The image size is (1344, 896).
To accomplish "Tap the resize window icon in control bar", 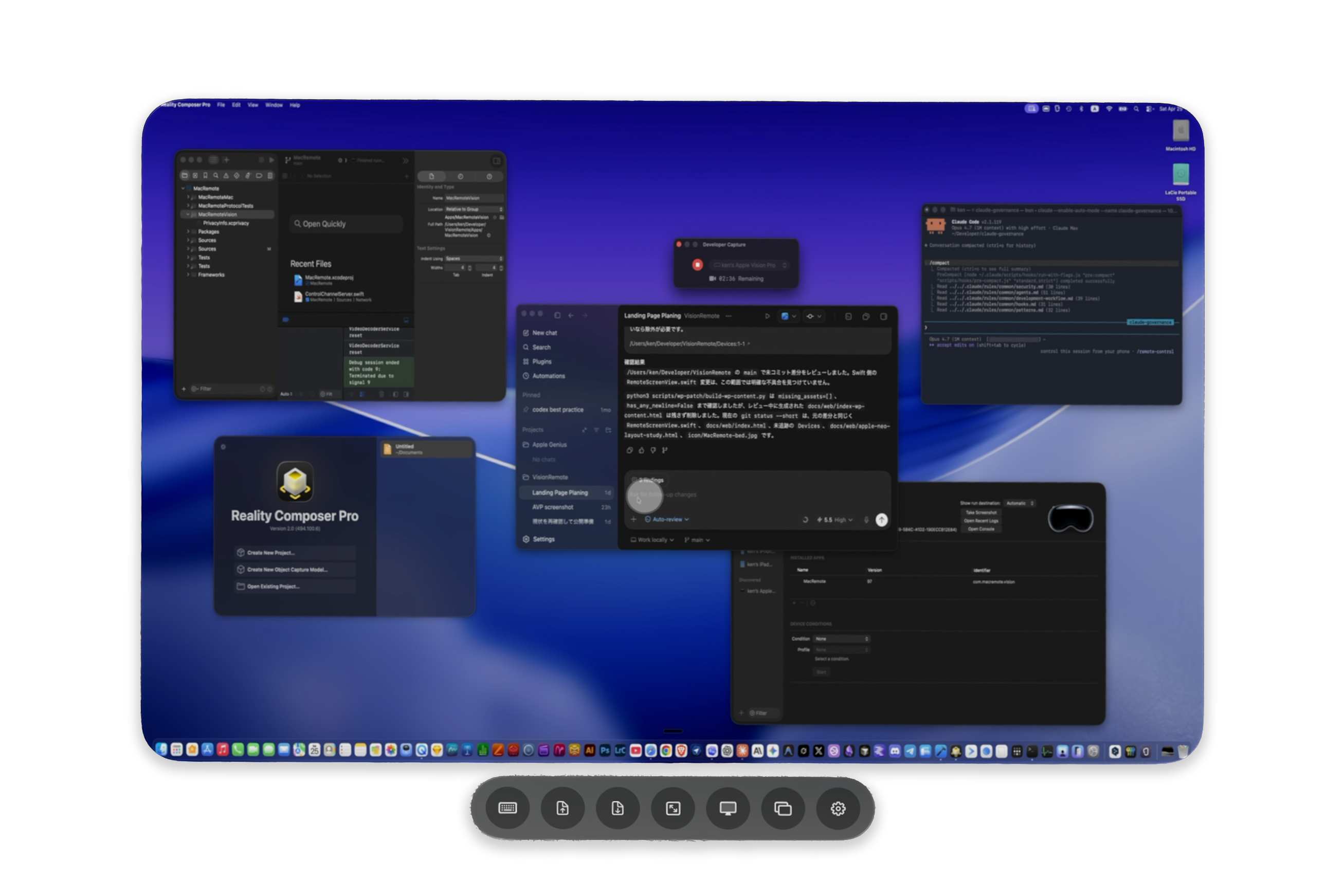I will click(673, 808).
